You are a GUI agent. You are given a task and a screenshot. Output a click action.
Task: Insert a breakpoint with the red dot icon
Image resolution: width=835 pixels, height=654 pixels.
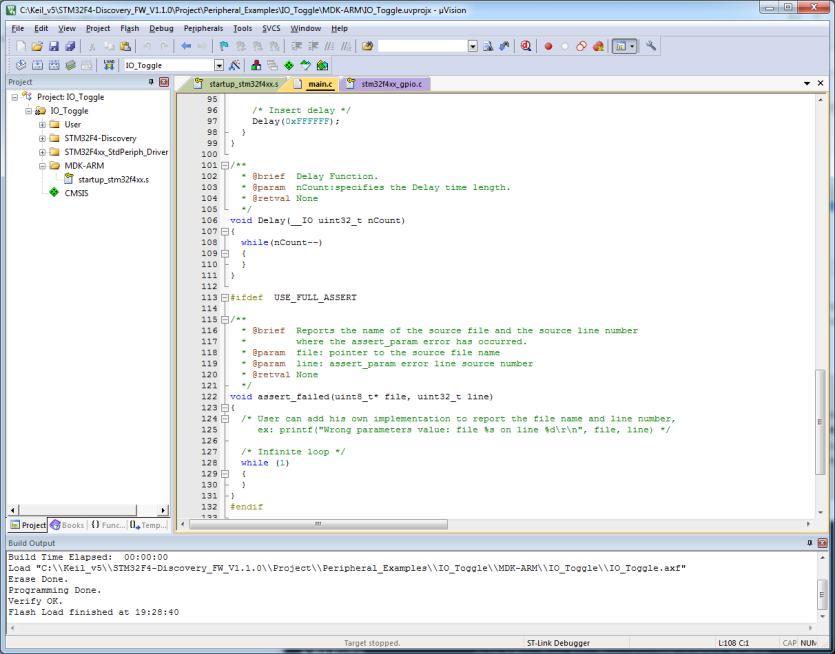pyautogui.click(x=549, y=46)
